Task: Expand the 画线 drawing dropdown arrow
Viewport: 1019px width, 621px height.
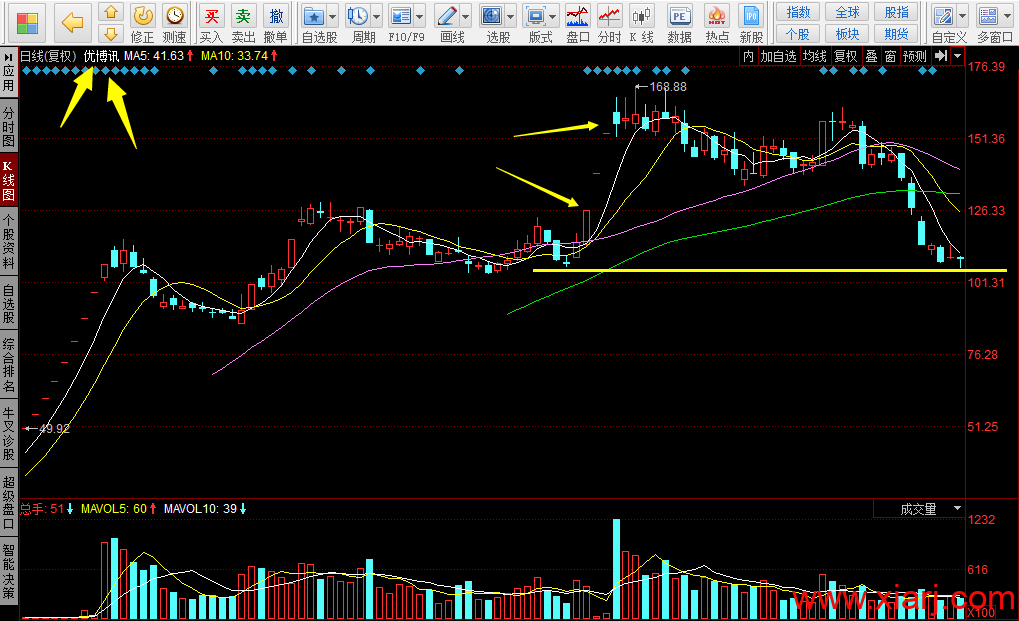Action: [466, 17]
